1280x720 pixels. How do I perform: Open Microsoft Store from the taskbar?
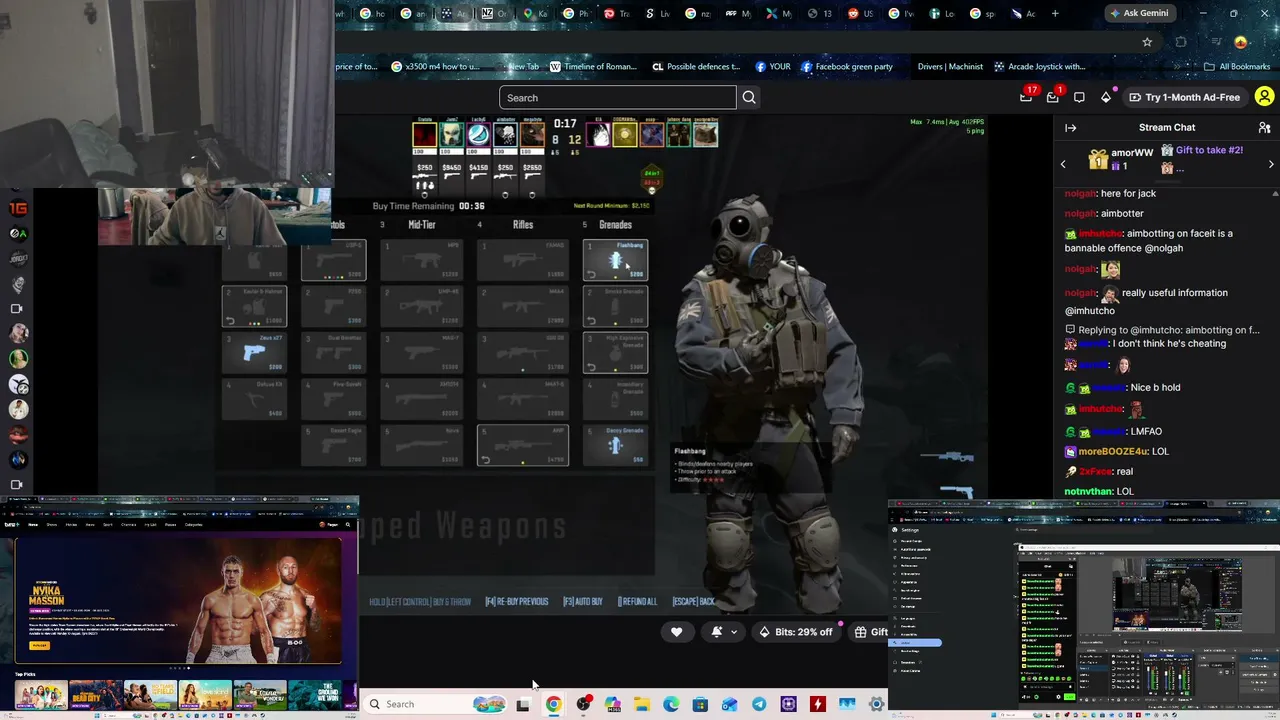click(x=700, y=704)
